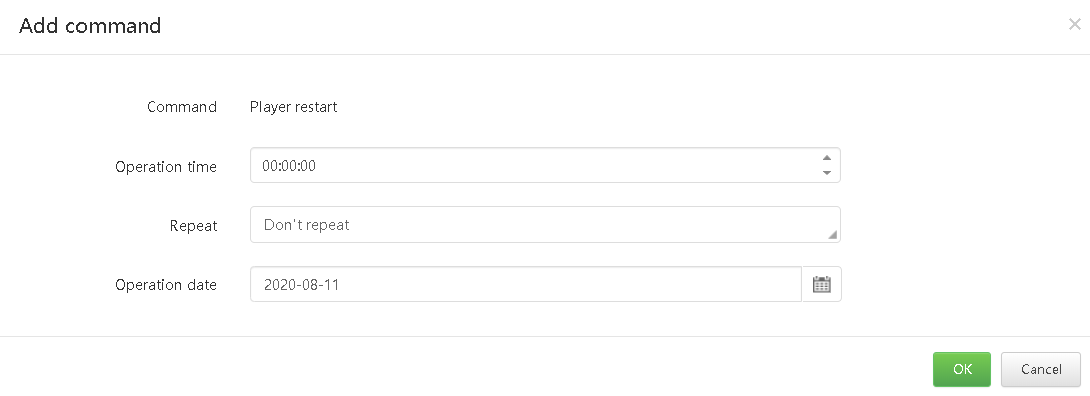
Task: Click the Operation date label
Action: pos(165,285)
